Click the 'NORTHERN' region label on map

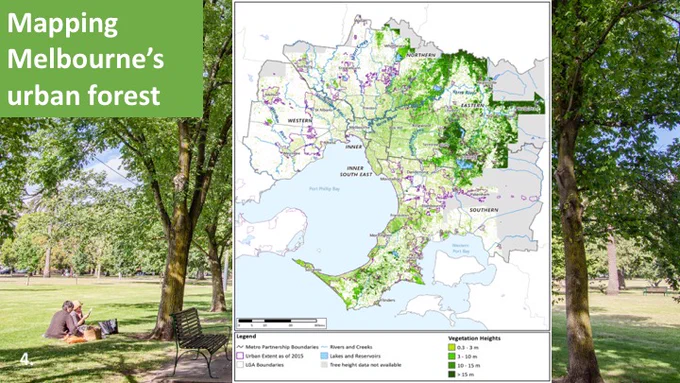[x=421, y=55]
